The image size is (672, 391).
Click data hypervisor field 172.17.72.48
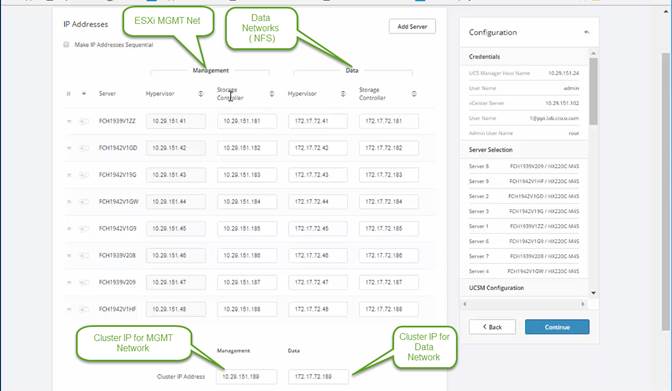point(318,309)
